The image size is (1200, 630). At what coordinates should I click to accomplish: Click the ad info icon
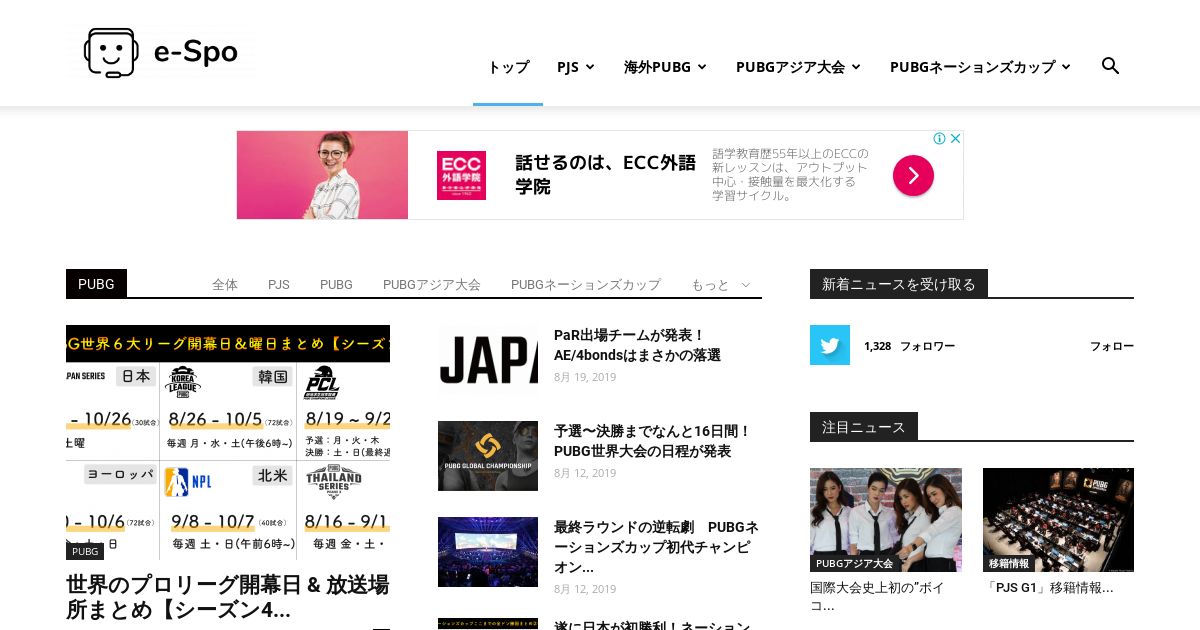click(940, 139)
